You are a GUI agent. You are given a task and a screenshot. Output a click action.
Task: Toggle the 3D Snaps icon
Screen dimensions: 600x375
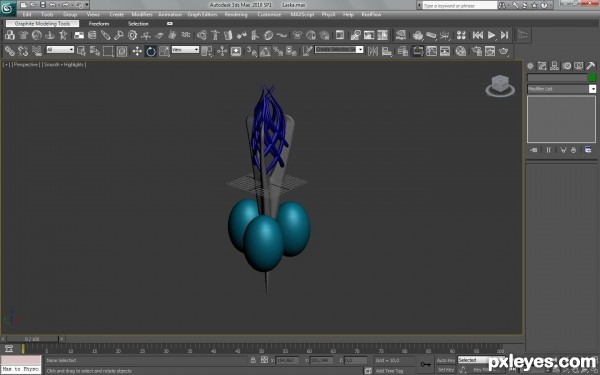[251, 51]
